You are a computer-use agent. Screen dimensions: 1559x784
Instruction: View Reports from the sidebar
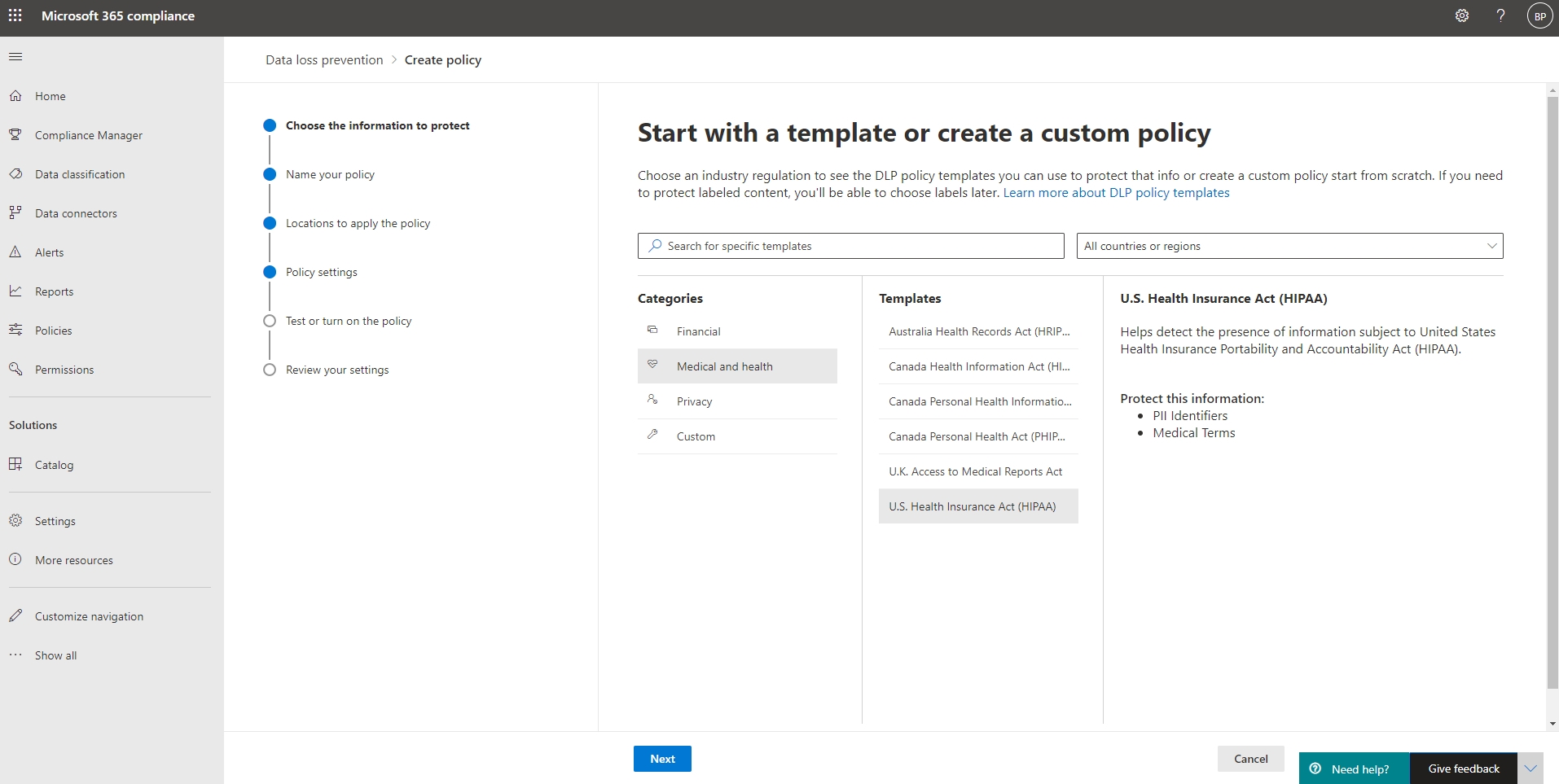pos(55,291)
